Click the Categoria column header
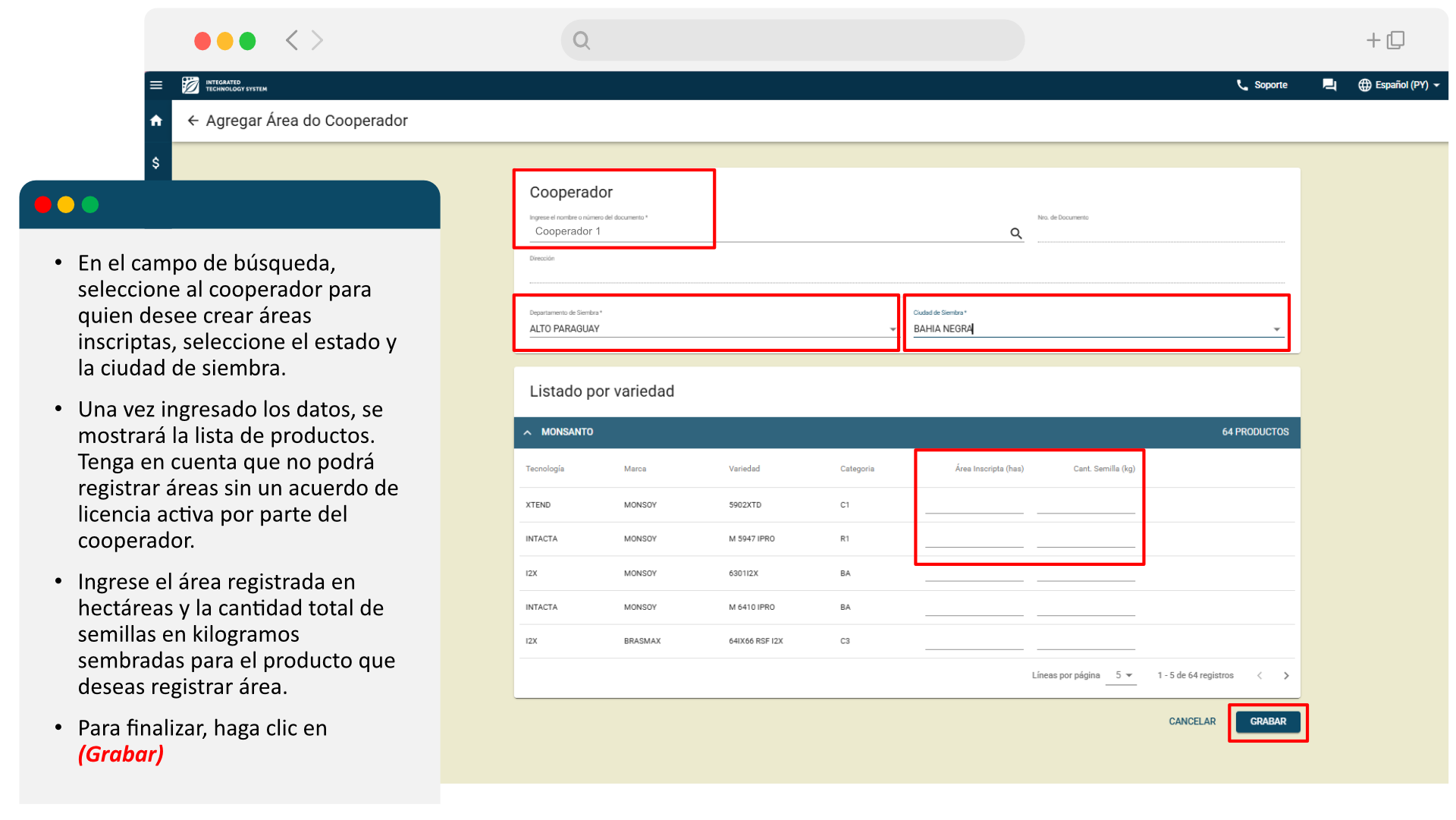The height and width of the screenshot is (820, 1456). [x=857, y=469]
